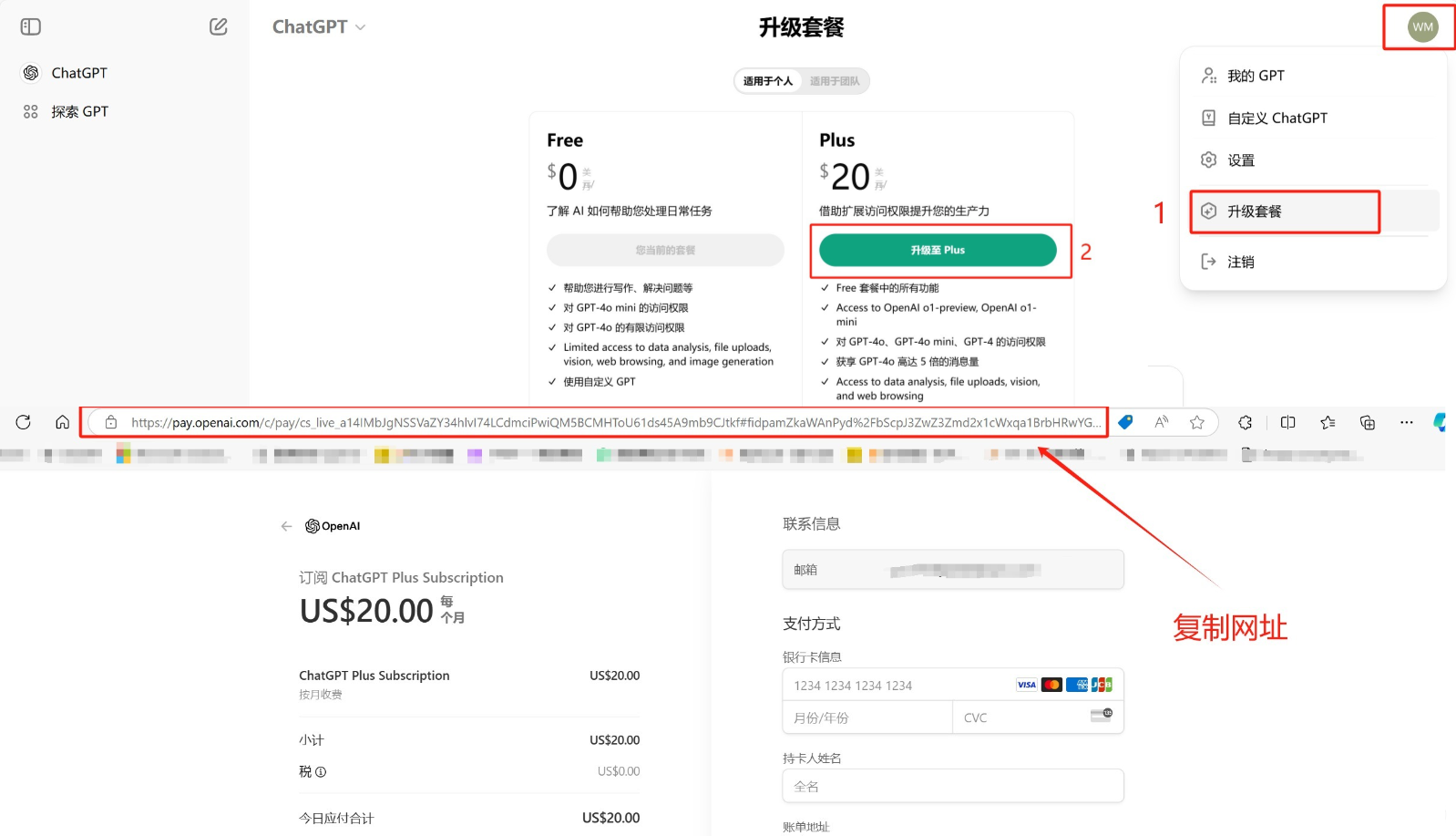1456x836 pixels.
Task: Open favorites list icon in toolbar
Action: point(1328,422)
